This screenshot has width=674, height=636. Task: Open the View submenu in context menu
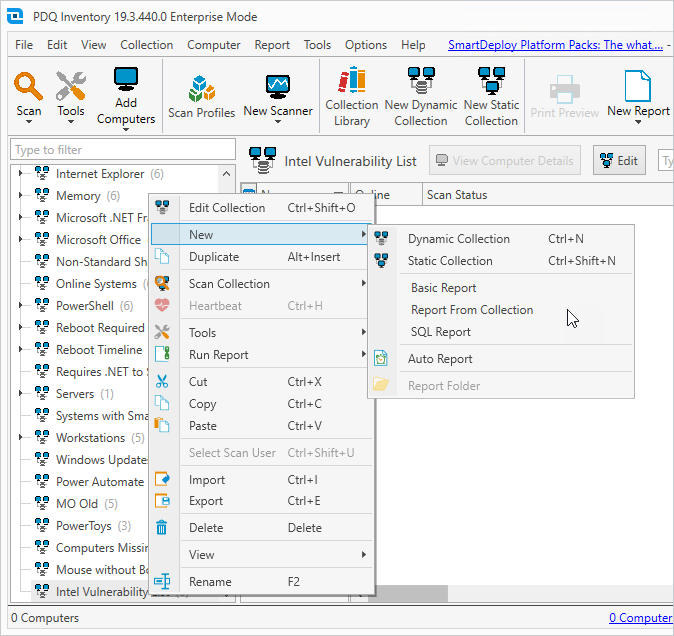262,554
